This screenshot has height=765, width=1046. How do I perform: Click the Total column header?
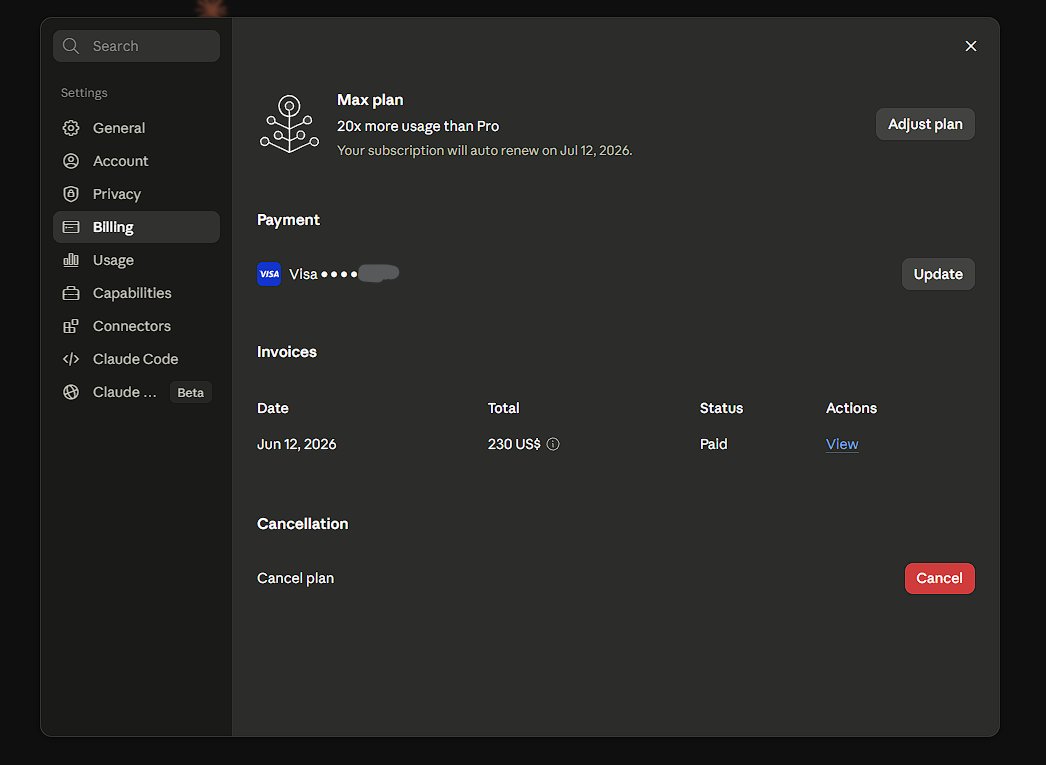(504, 408)
